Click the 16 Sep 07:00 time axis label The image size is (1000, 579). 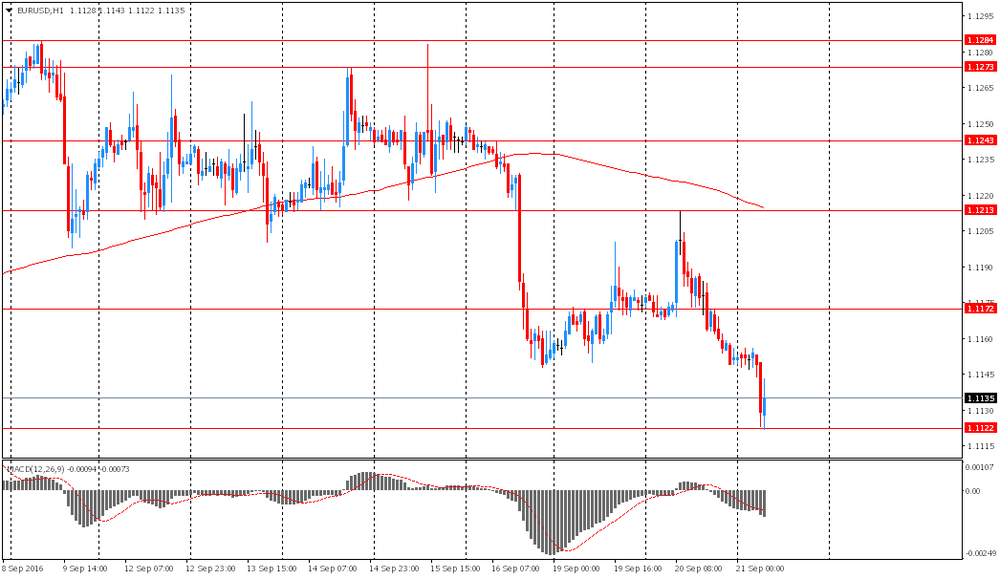pos(515,568)
